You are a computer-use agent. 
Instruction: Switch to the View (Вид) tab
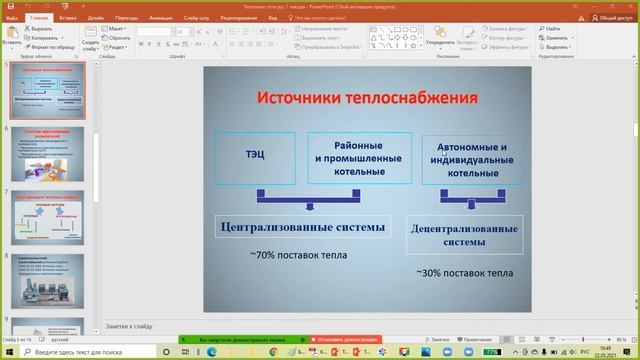[x=273, y=18]
